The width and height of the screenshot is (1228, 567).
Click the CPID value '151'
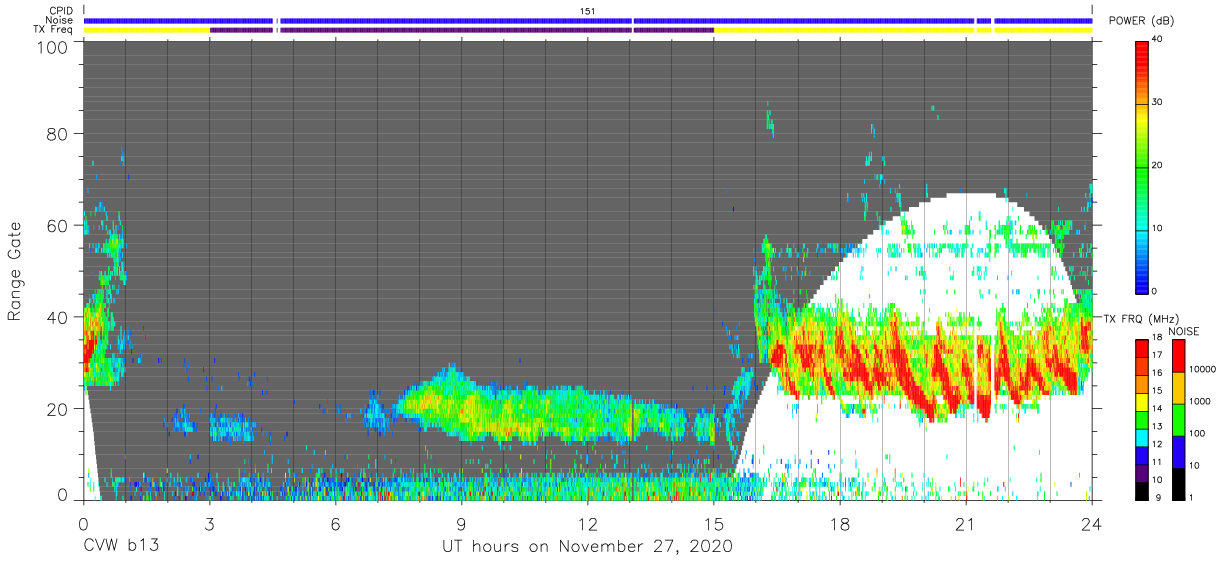tap(588, 10)
